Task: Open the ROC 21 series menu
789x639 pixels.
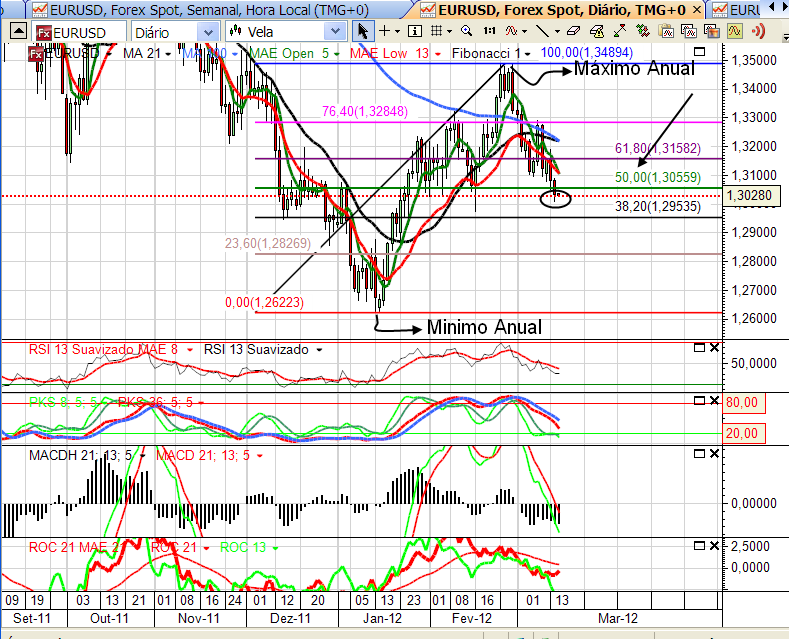Action: [206, 548]
